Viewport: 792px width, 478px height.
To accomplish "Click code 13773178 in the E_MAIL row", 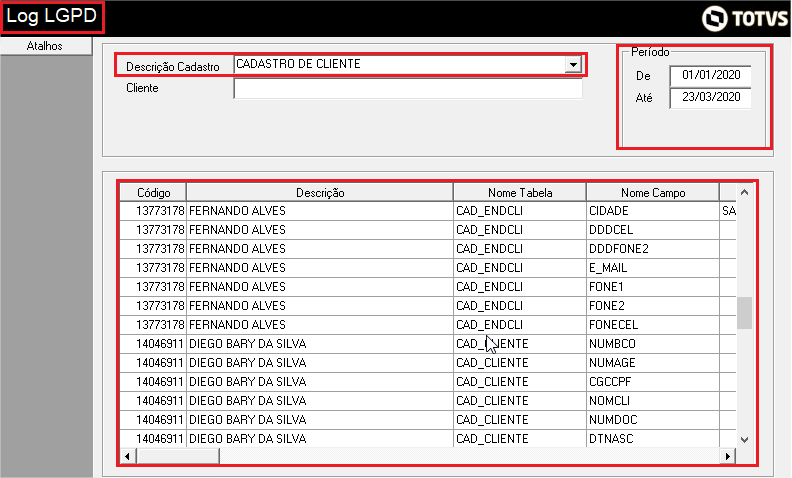I will pos(160,268).
